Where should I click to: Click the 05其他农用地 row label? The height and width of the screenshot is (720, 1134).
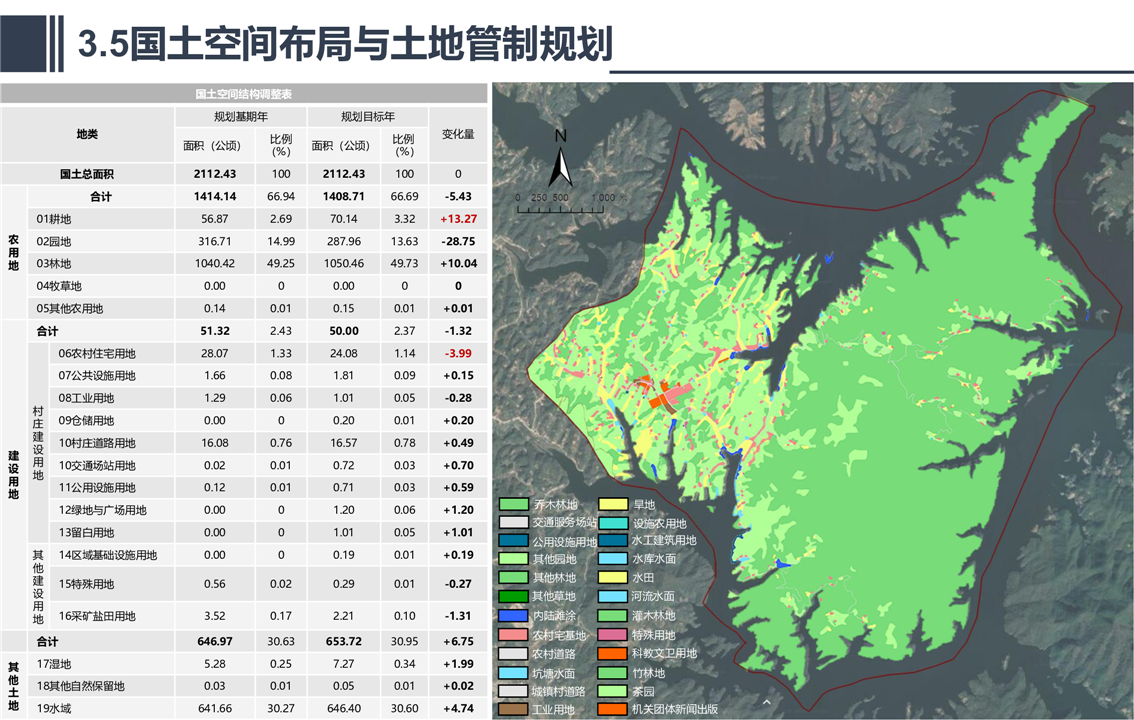coord(70,309)
